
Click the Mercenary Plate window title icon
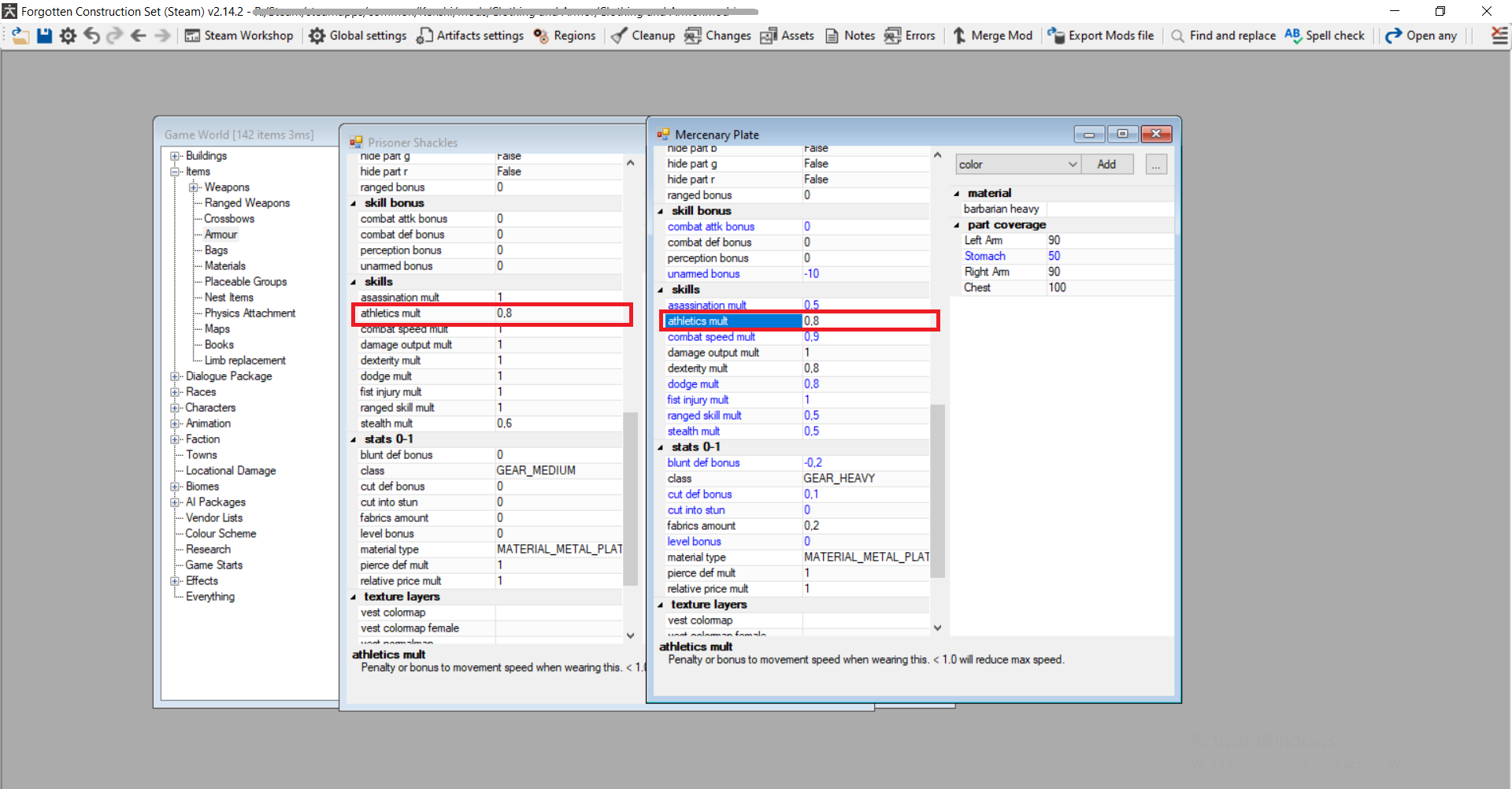coord(663,135)
